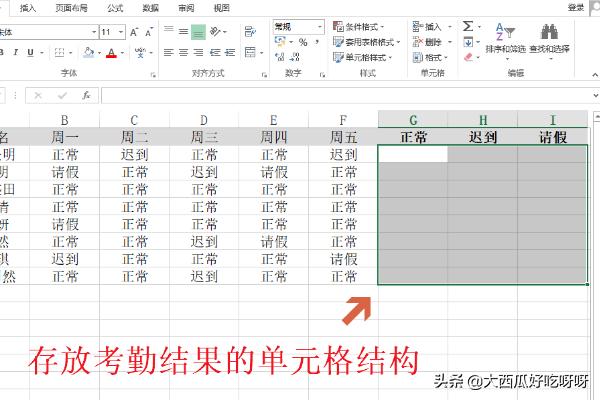
Task: Click the 登录 sign-in link
Action: point(575,7)
